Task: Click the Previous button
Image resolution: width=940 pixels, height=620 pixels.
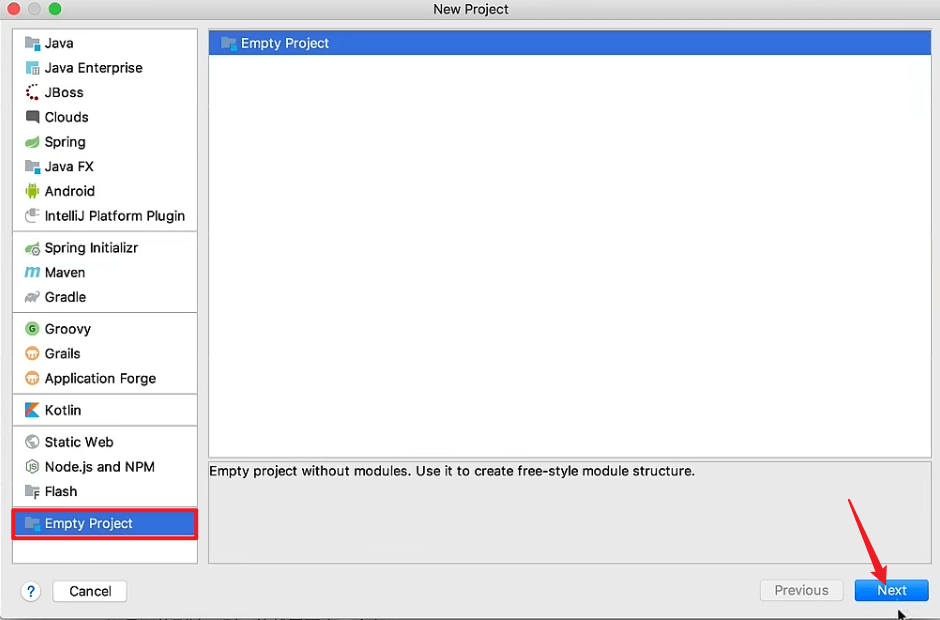Action: point(802,591)
